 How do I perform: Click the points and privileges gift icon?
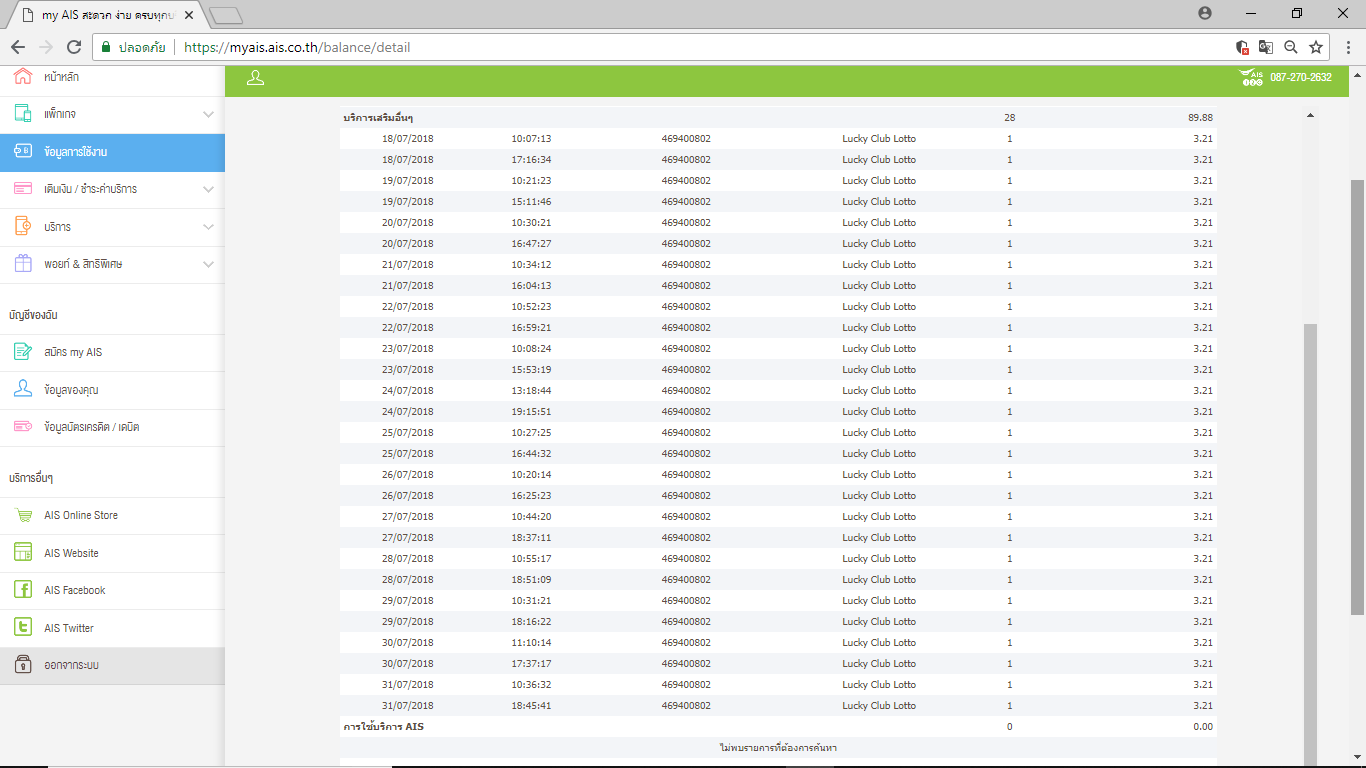[23, 264]
